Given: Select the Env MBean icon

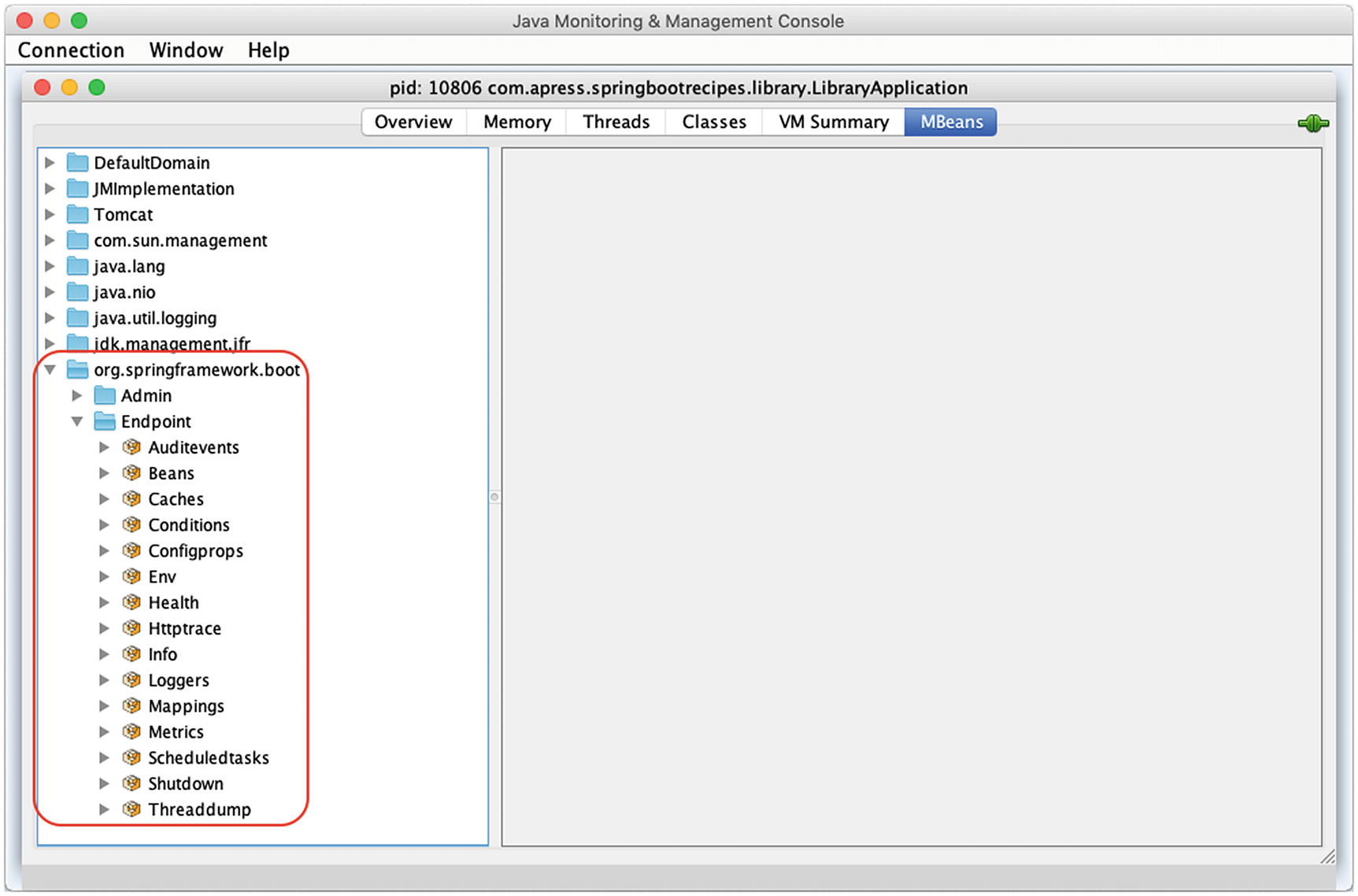Looking at the screenshot, I should (x=131, y=576).
